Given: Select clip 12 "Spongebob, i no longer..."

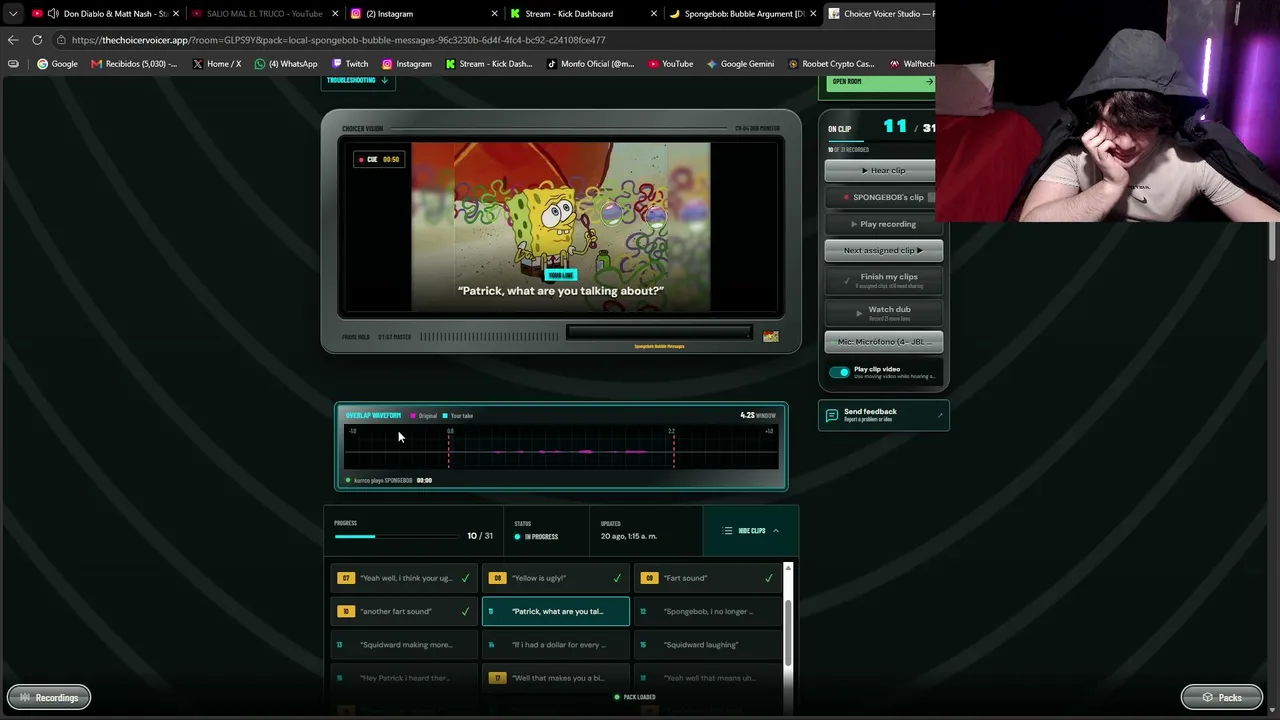Looking at the screenshot, I should tap(708, 611).
